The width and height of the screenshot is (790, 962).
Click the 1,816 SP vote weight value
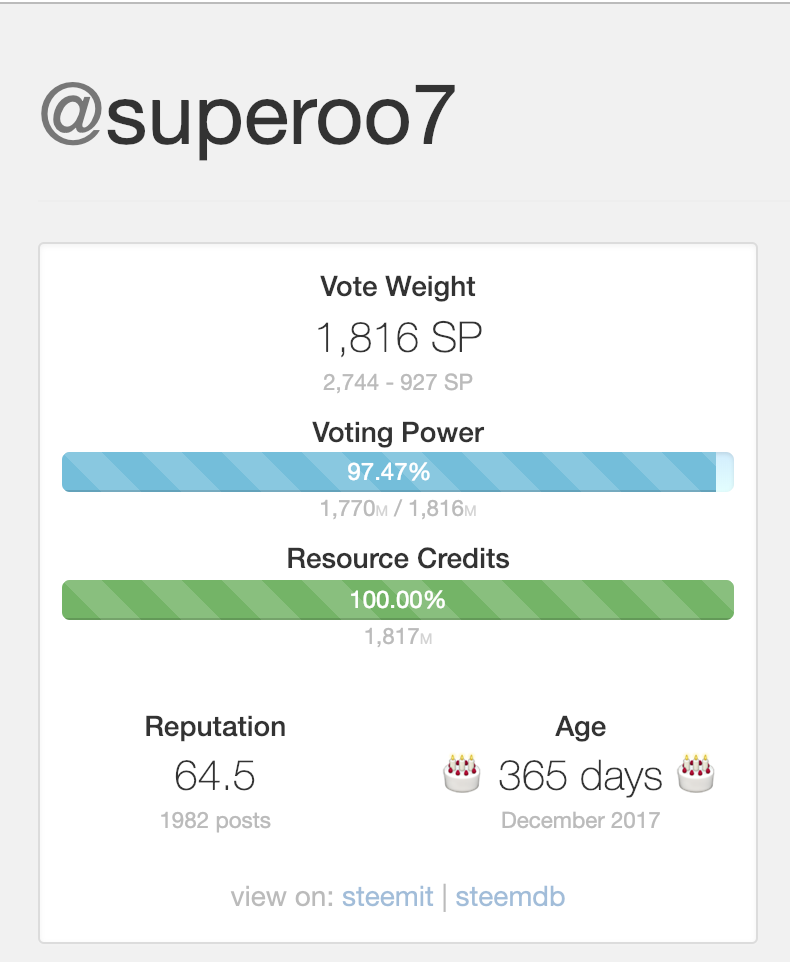coord(399,339)
